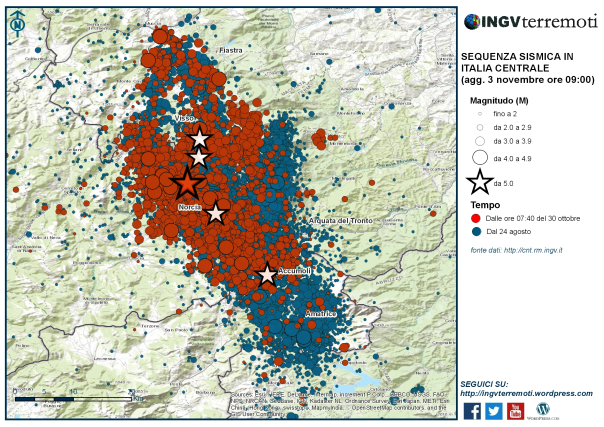Screen dimensions: 604x427
Task: Click the magnitude 5.0 star legend symbol
Action: [x=480, y=182]
